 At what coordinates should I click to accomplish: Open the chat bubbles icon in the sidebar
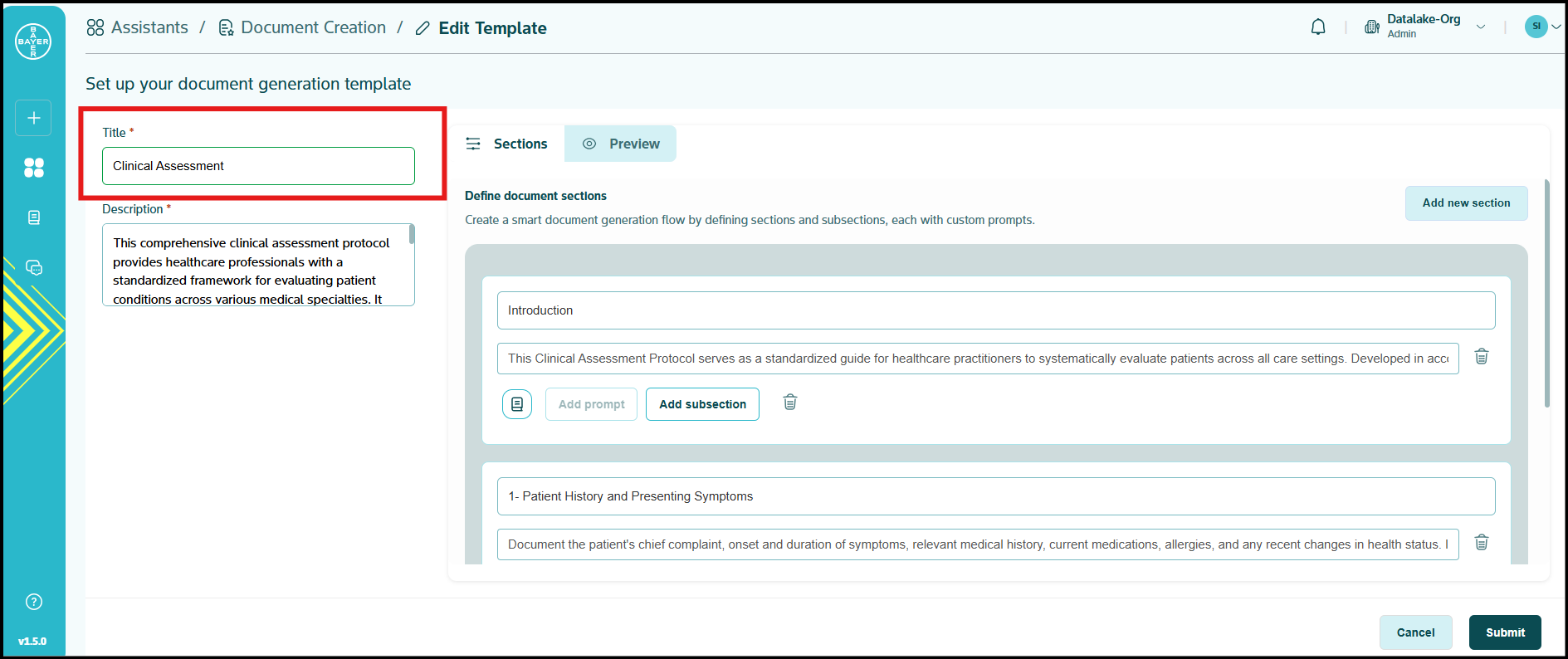(x=33, y=267)
